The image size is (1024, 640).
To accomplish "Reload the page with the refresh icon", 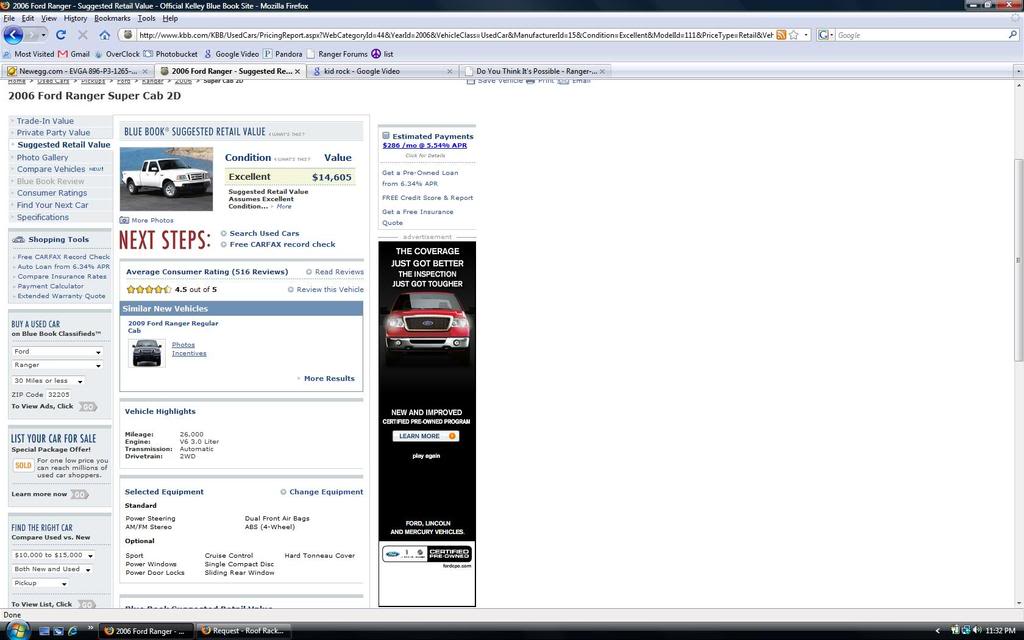I will [x=61, y=35].
